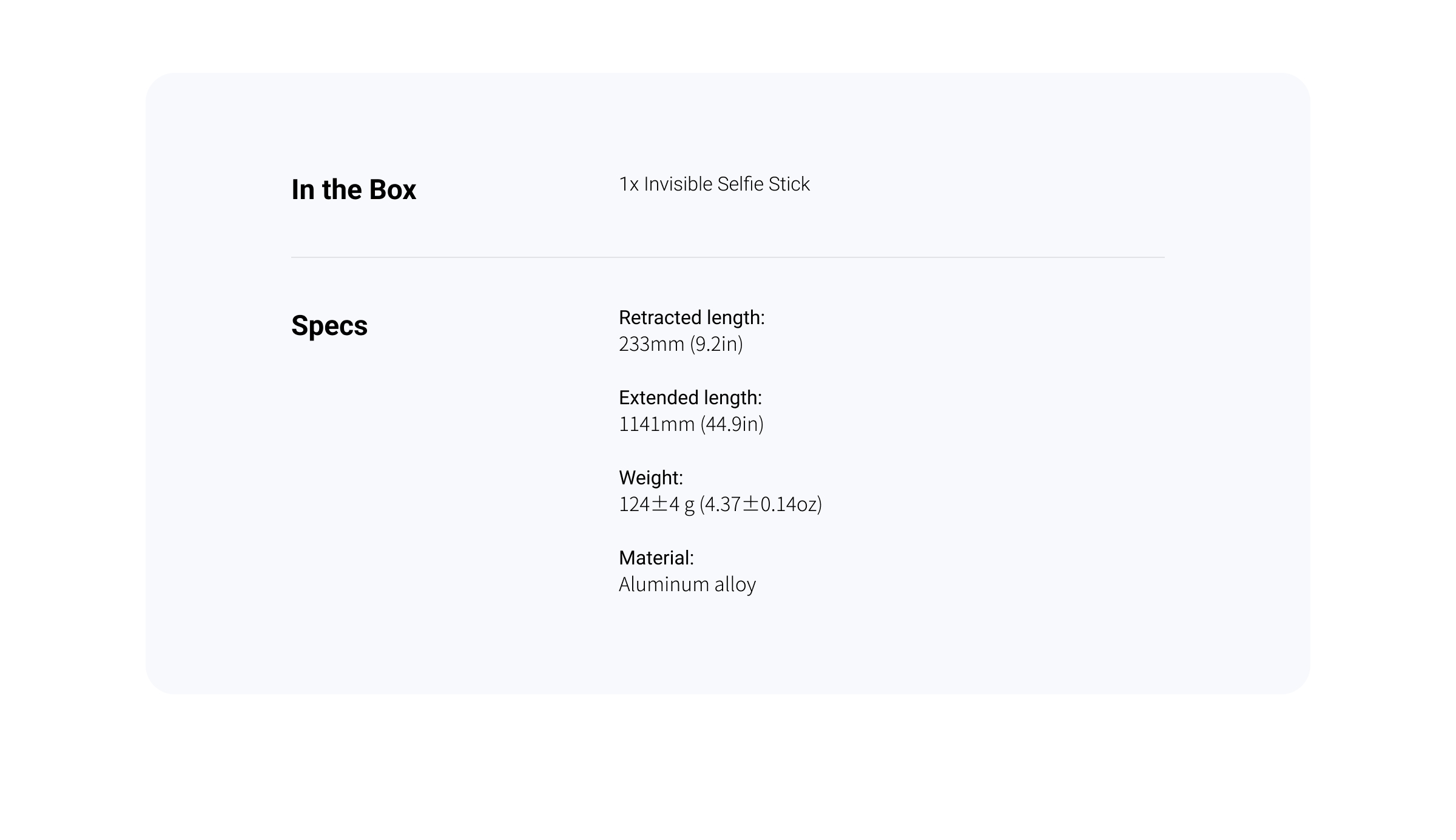1456x840 pixels.
Task: Click the "Material:" label
Action: pyautogui.click(x=656, y=558)
